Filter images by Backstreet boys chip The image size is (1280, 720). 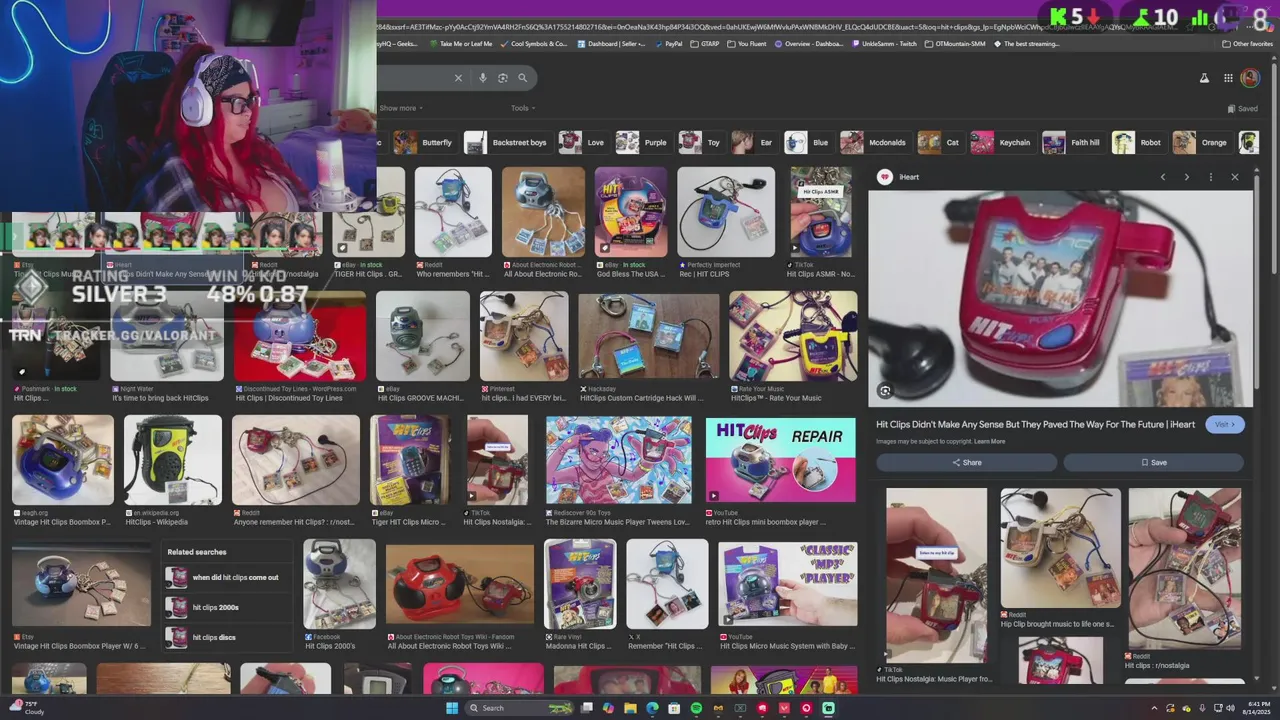(x=506, y=143)
